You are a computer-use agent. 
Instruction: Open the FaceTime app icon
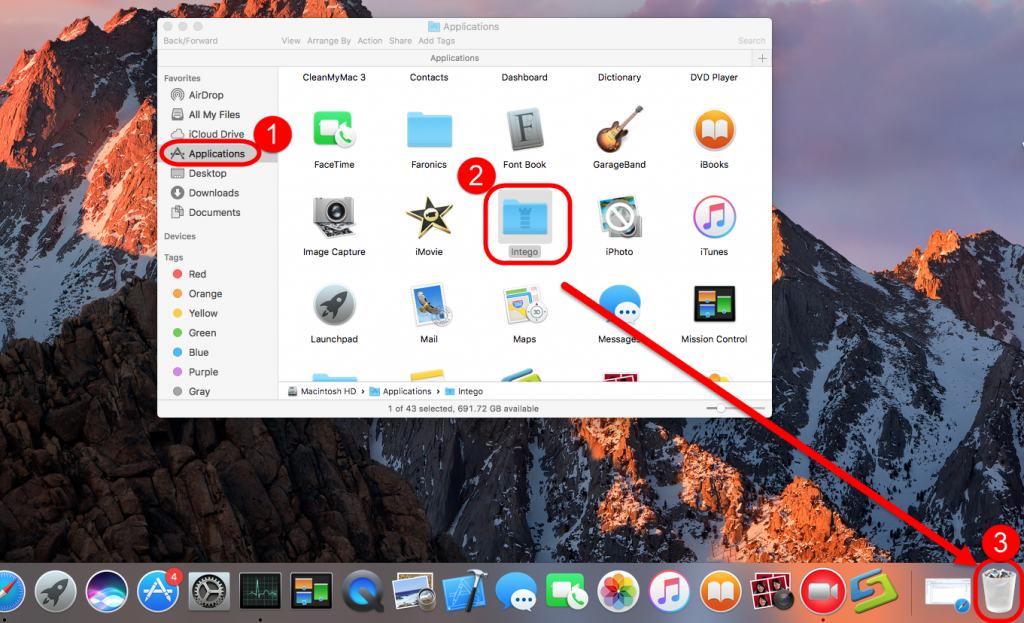coord(334,130)
